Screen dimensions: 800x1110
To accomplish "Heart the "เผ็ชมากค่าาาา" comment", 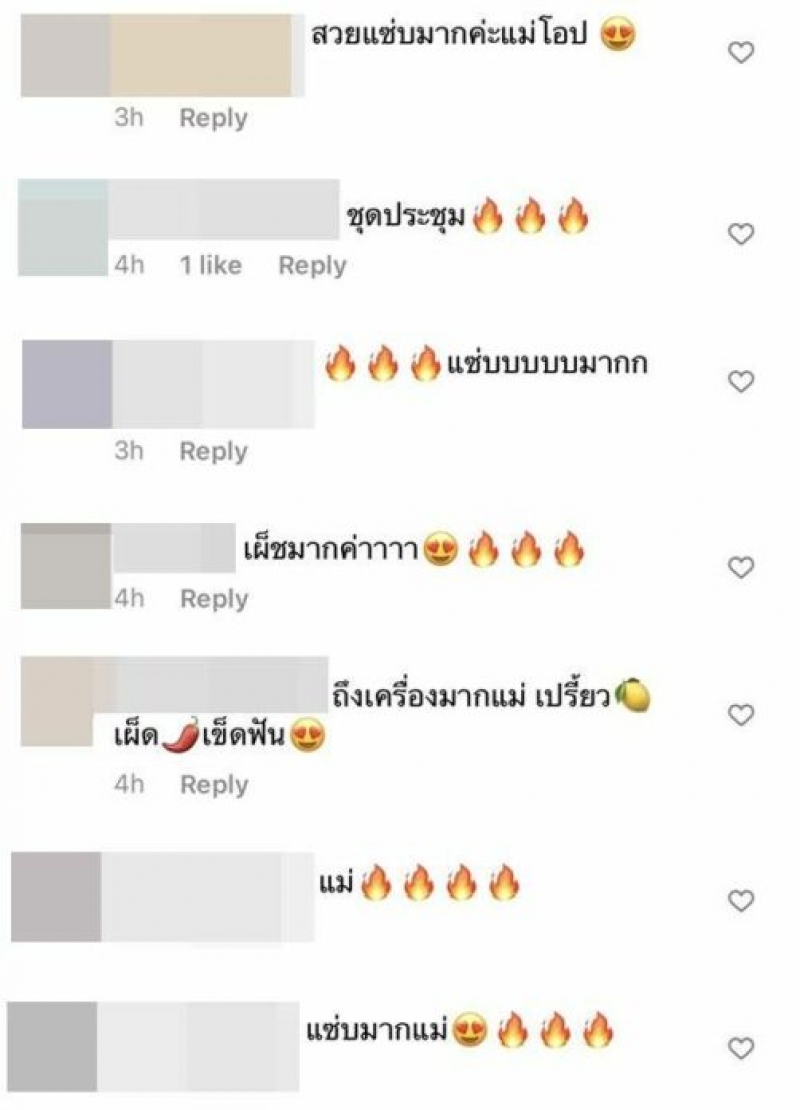I will tap(741, 567).
